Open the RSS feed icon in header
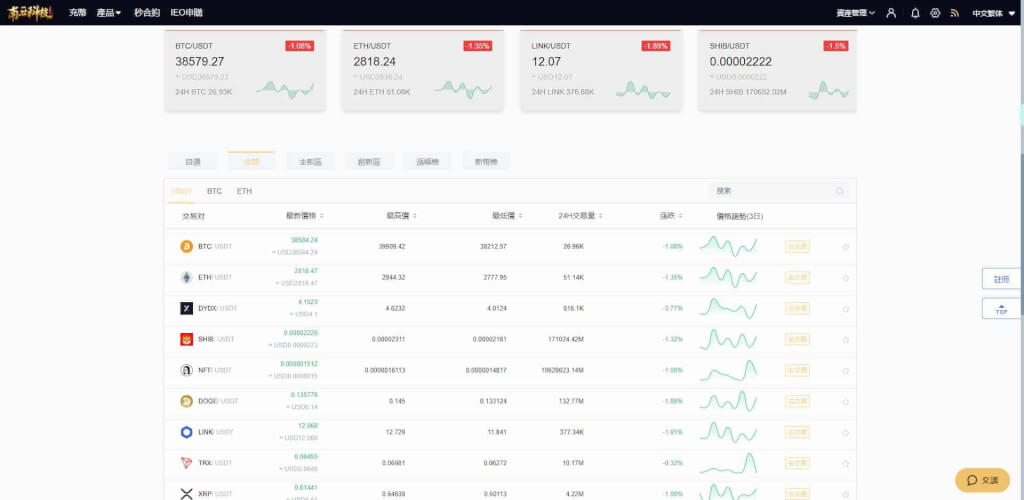The width and height of the screenshot is (1024, 500). [x=955, y=13]
